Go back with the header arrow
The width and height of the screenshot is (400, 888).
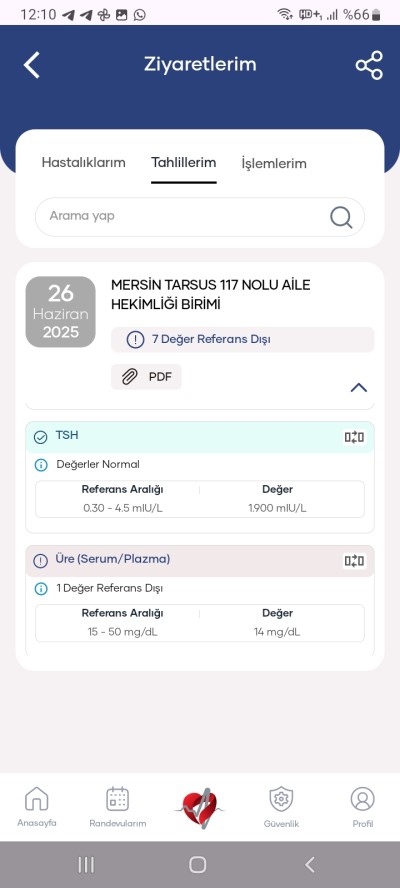point(32,65)
